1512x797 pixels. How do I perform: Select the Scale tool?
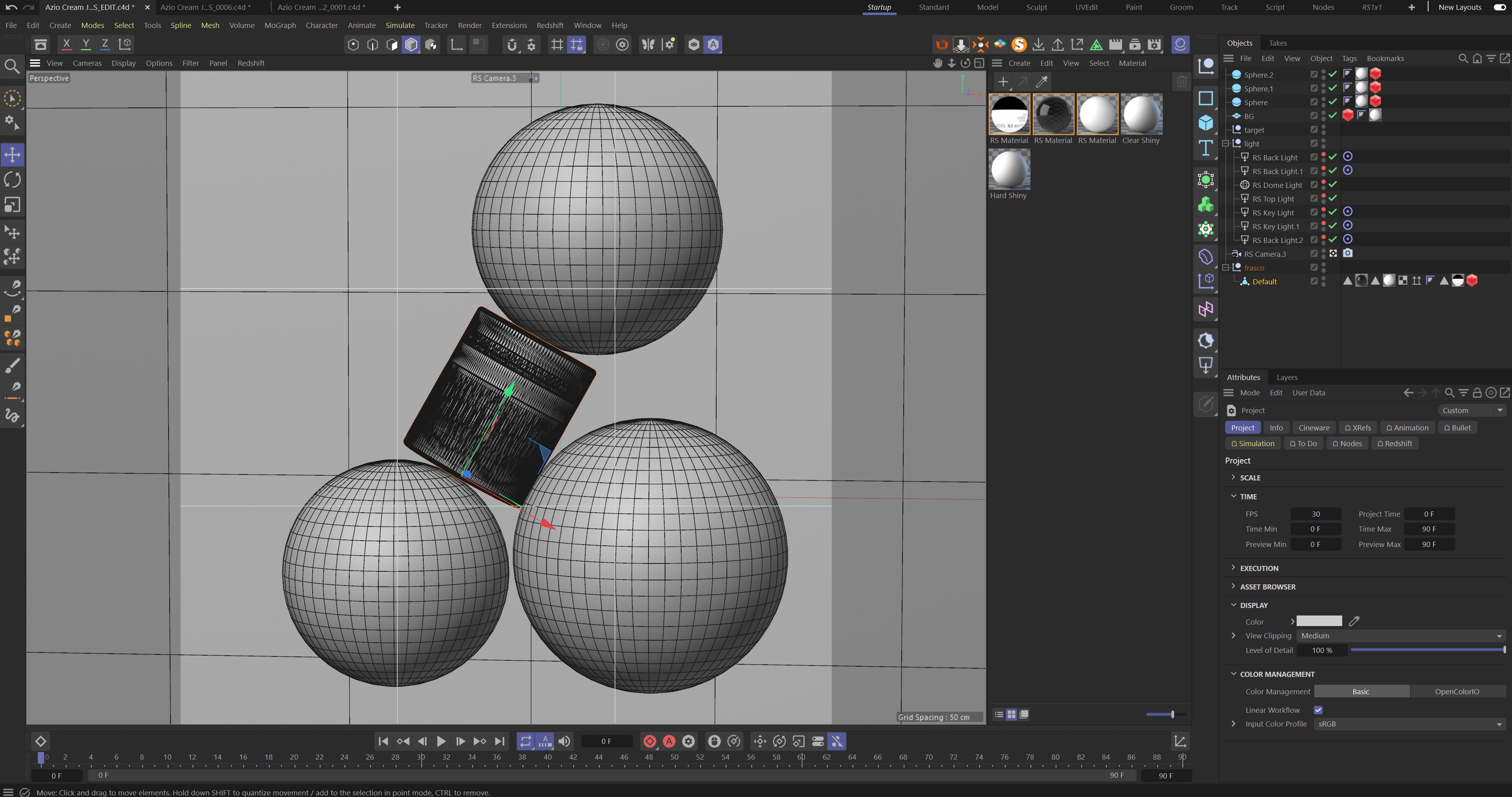coord(12,205)
